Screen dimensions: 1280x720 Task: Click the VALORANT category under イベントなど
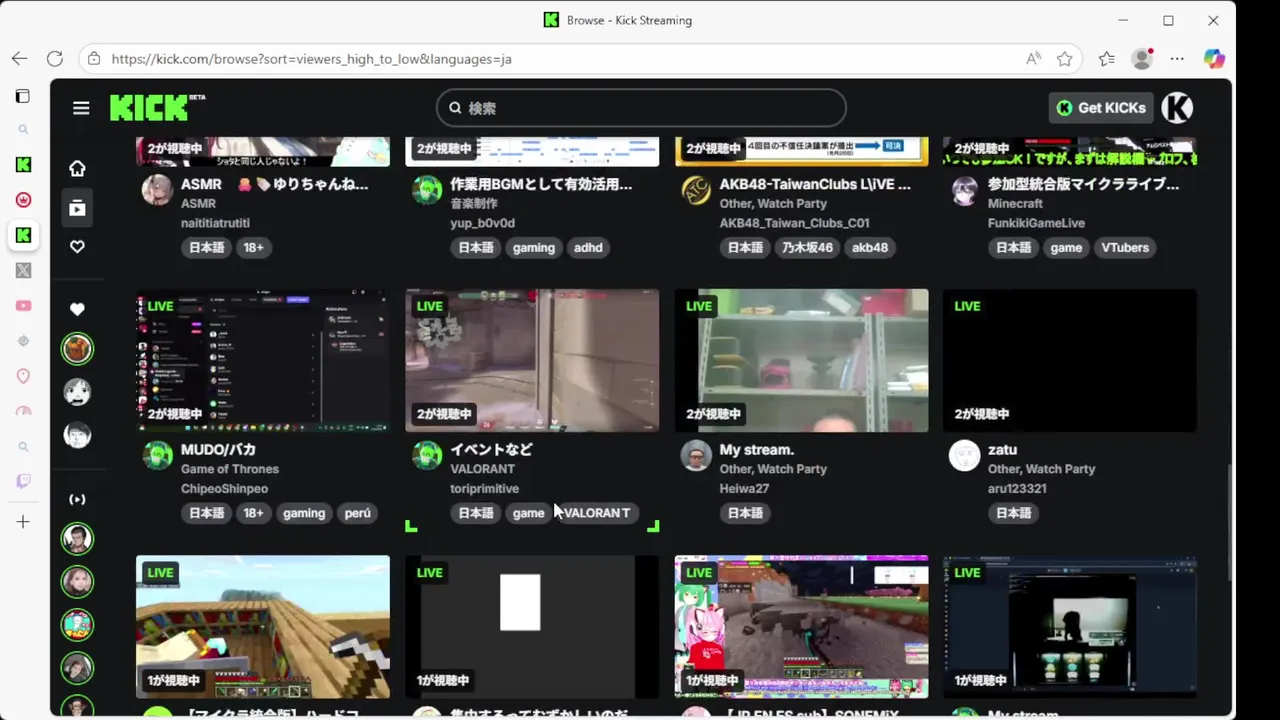click(482, 469)
